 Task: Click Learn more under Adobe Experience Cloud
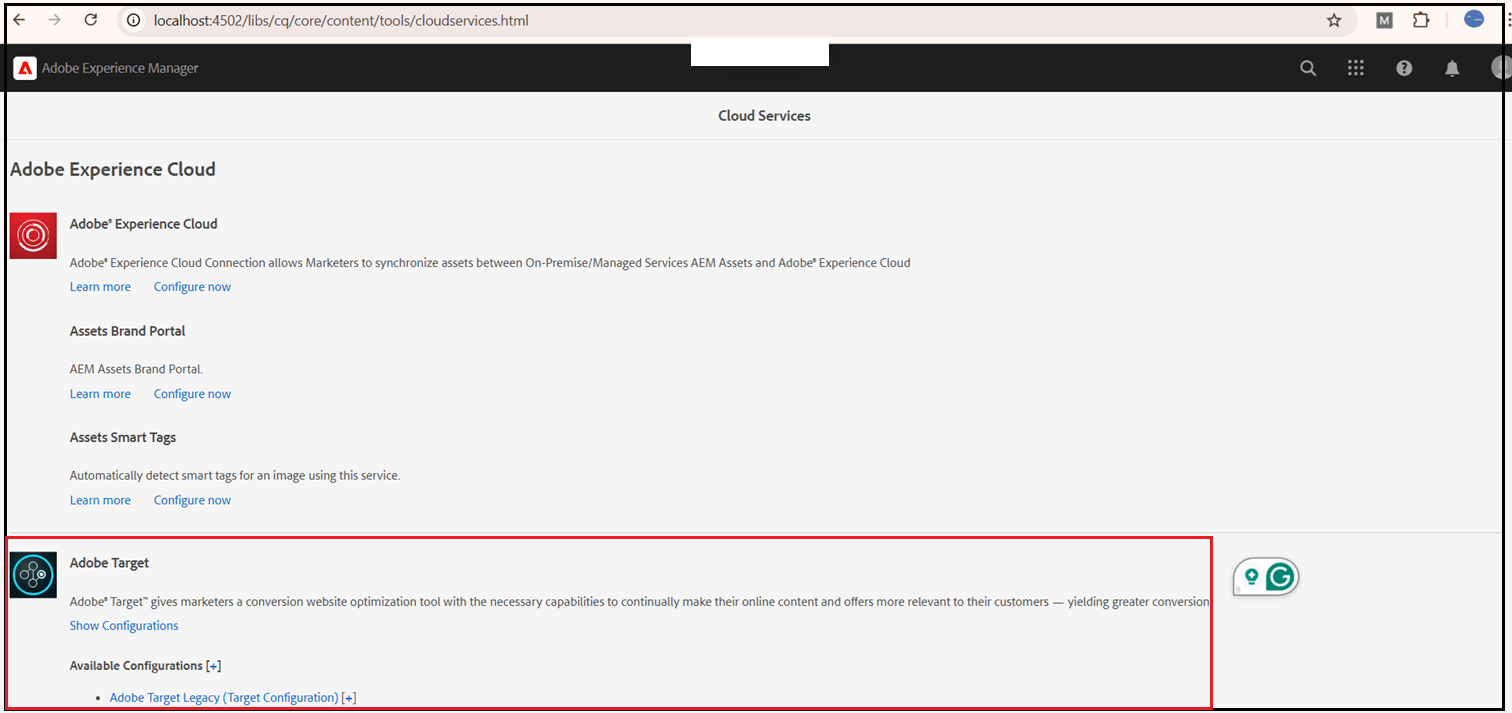pos(100,287)
